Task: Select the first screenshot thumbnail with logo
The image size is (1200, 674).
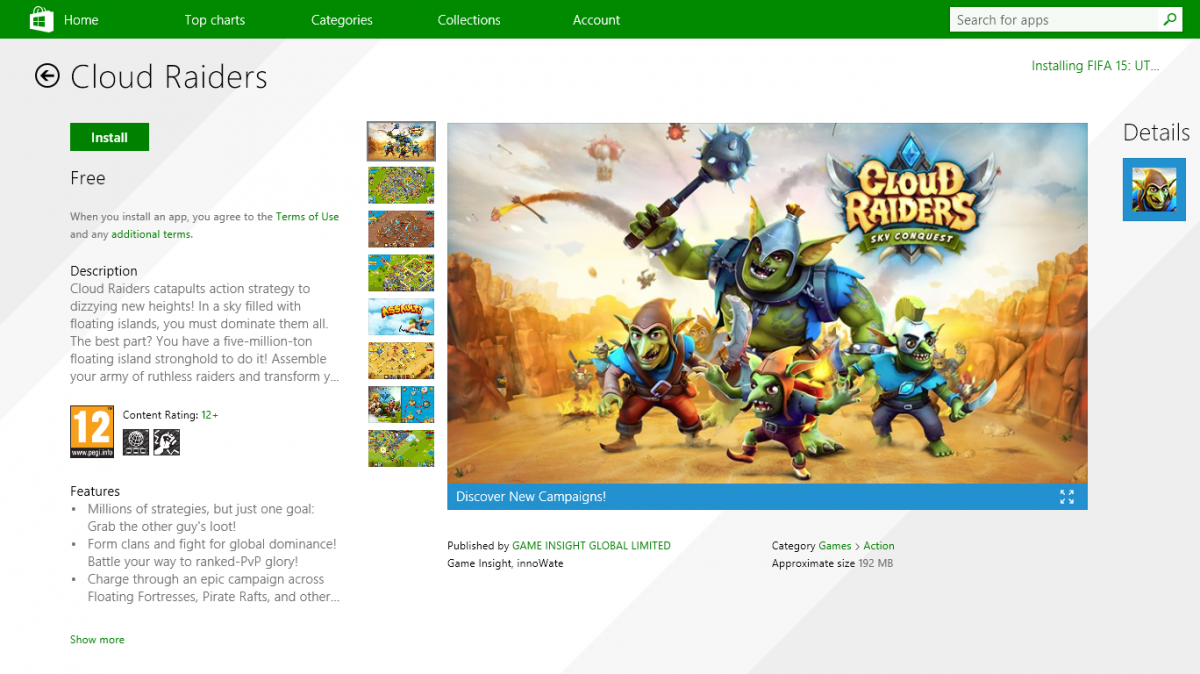Action: [x=401, y=141]
